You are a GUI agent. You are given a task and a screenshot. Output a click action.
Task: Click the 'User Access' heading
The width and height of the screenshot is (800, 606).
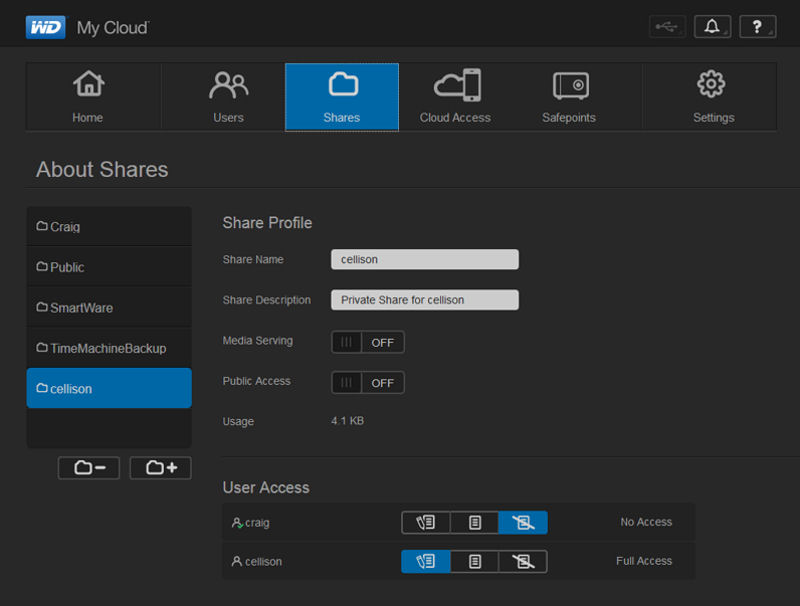coord(266,487)
